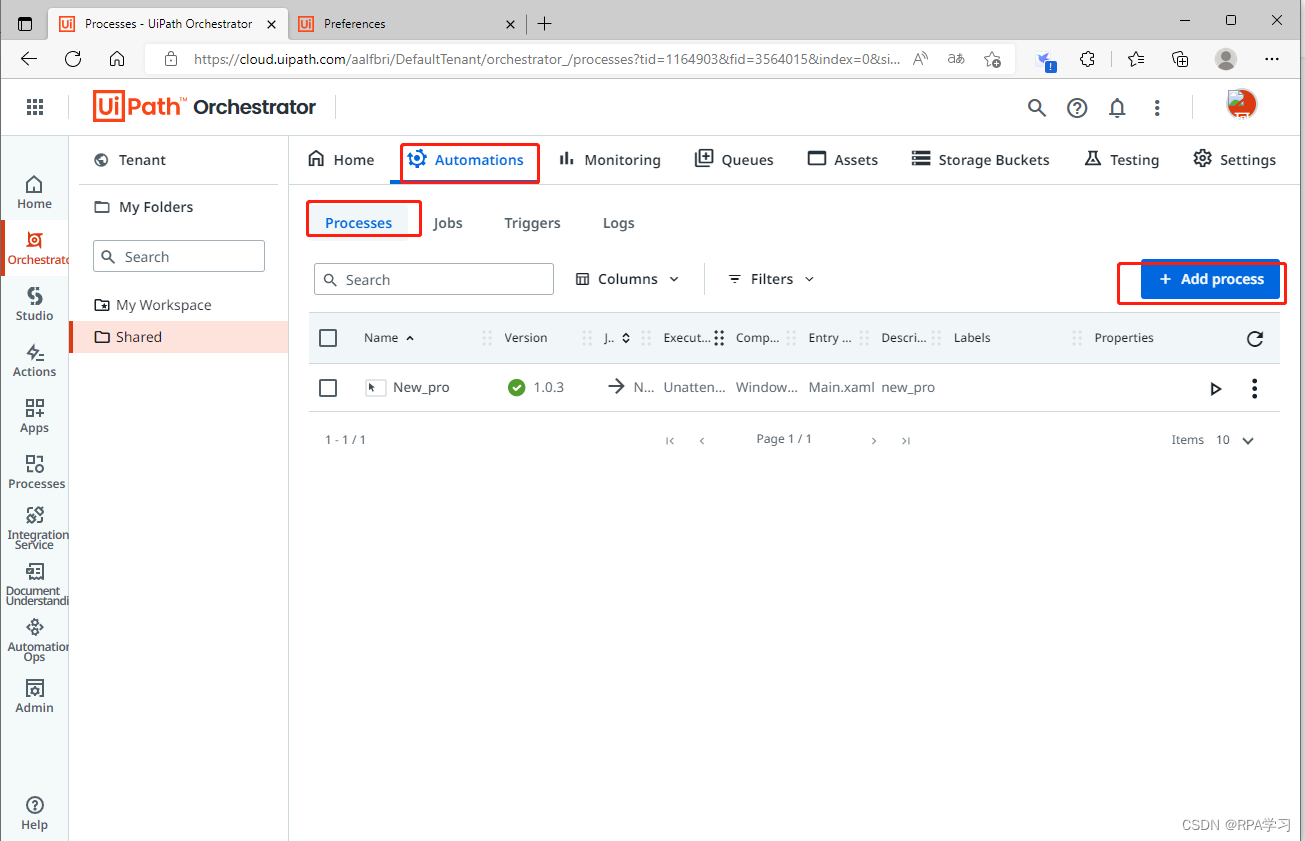This screenshot has height=841, width=1305.
Task: Refresh the processes list
Action: point(1255,338)
